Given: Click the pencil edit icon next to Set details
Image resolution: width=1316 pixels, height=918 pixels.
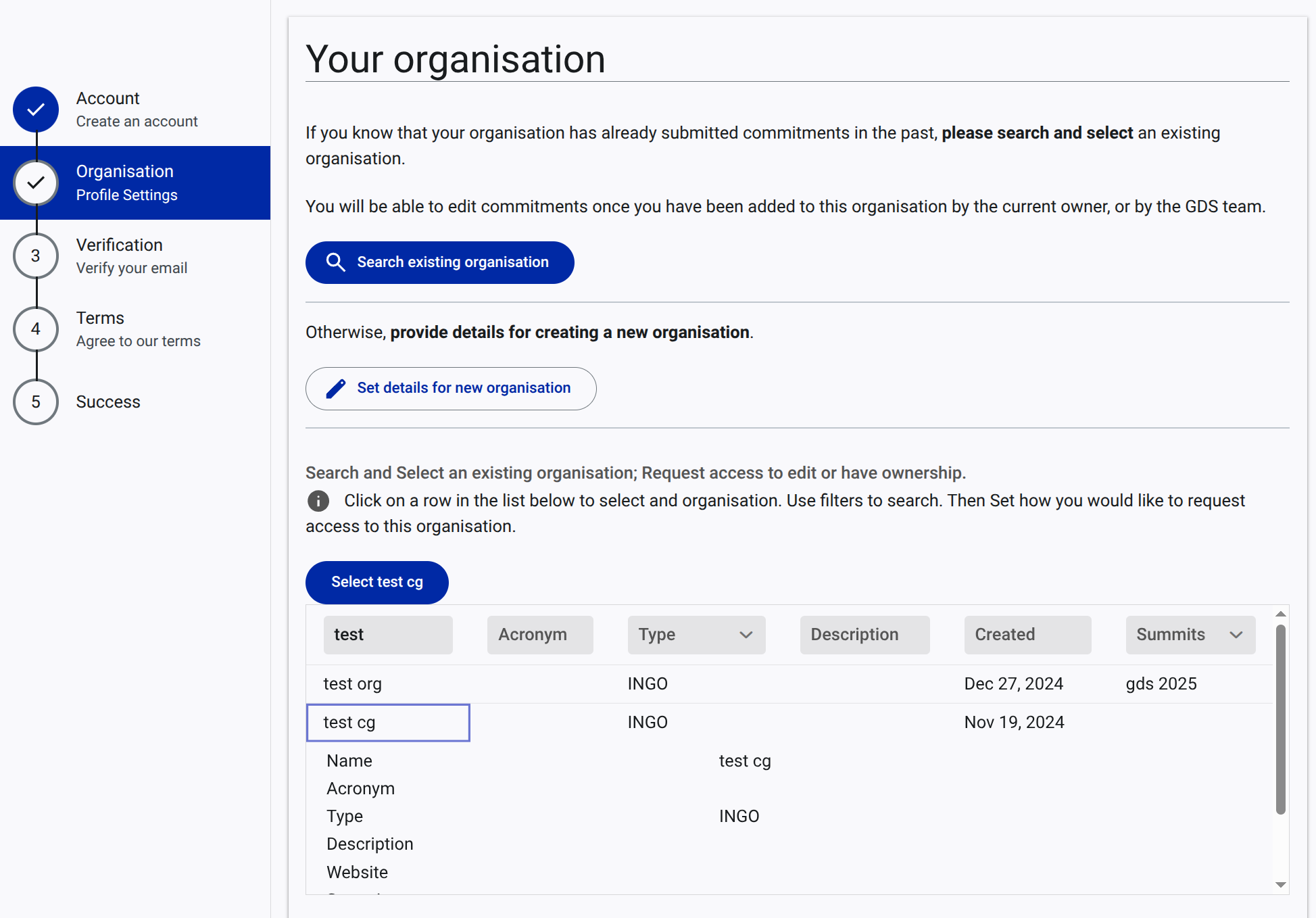Looking at the screenshot, I should 336,388.
